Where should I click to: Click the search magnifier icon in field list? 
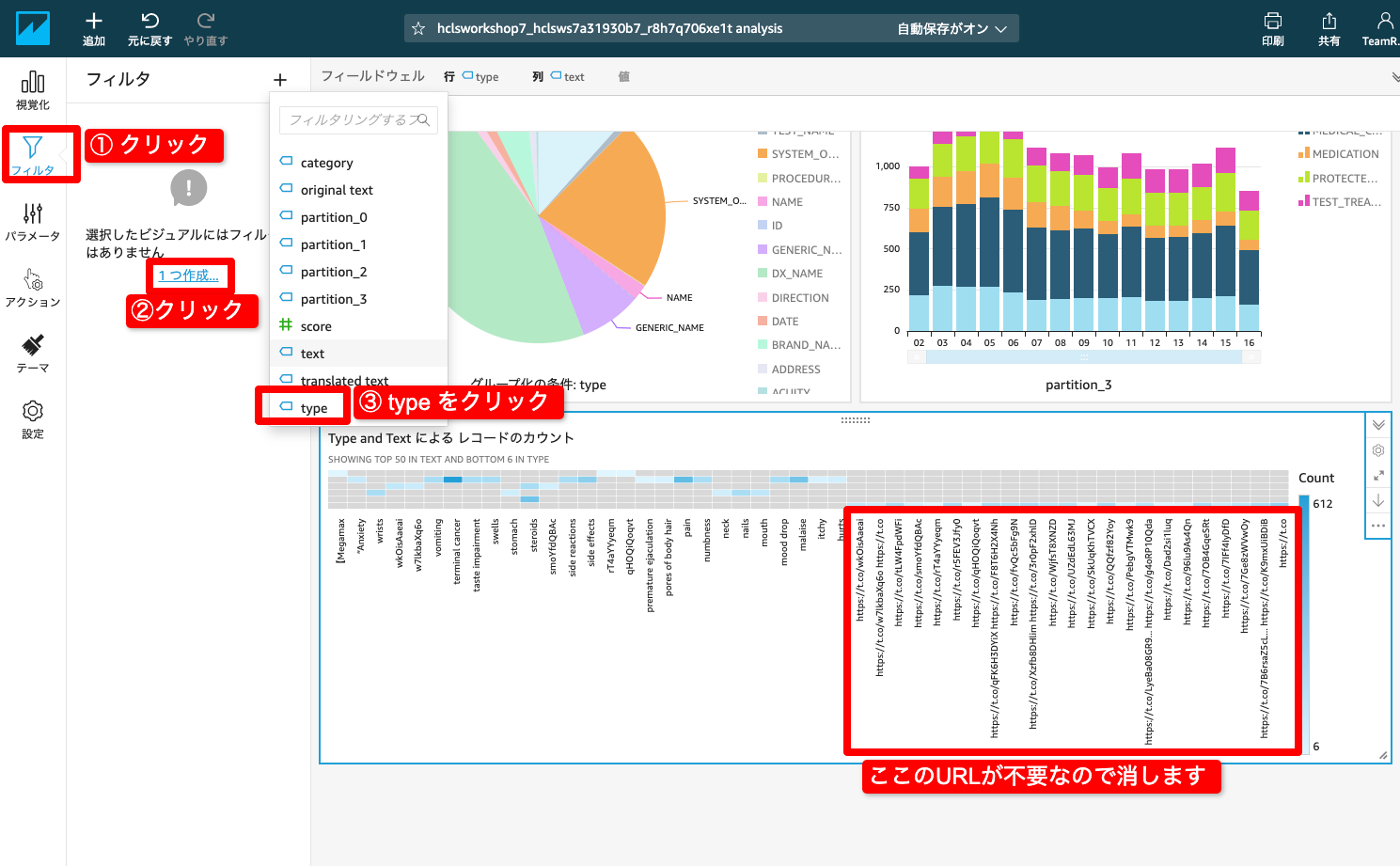[x=423, y=119]
